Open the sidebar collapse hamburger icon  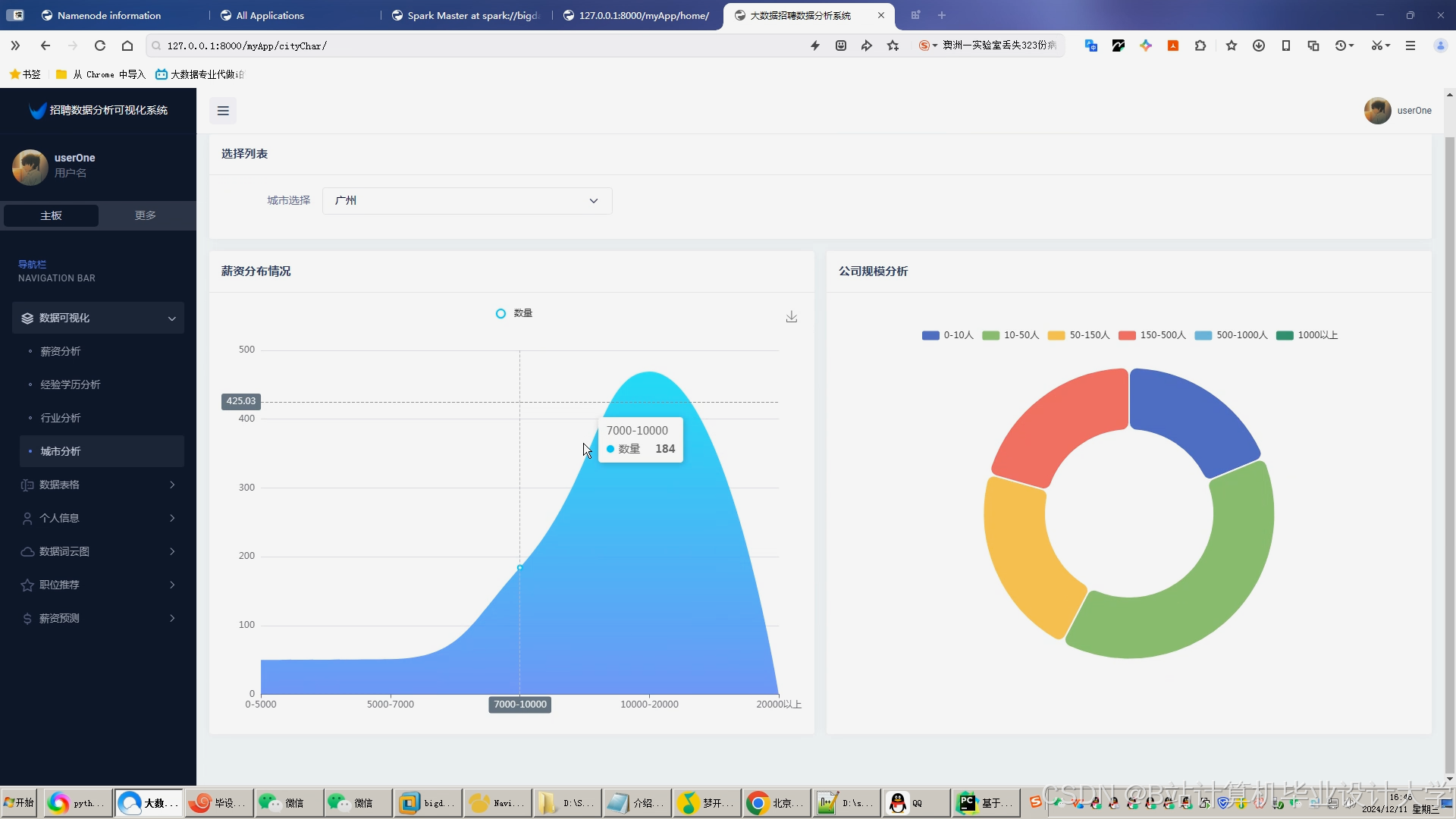click(222, 111)
